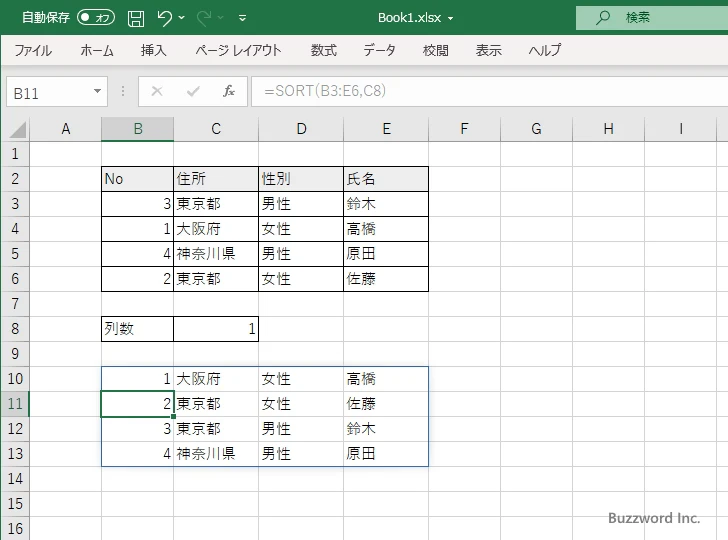Select row 14 header

coord(15,479)
